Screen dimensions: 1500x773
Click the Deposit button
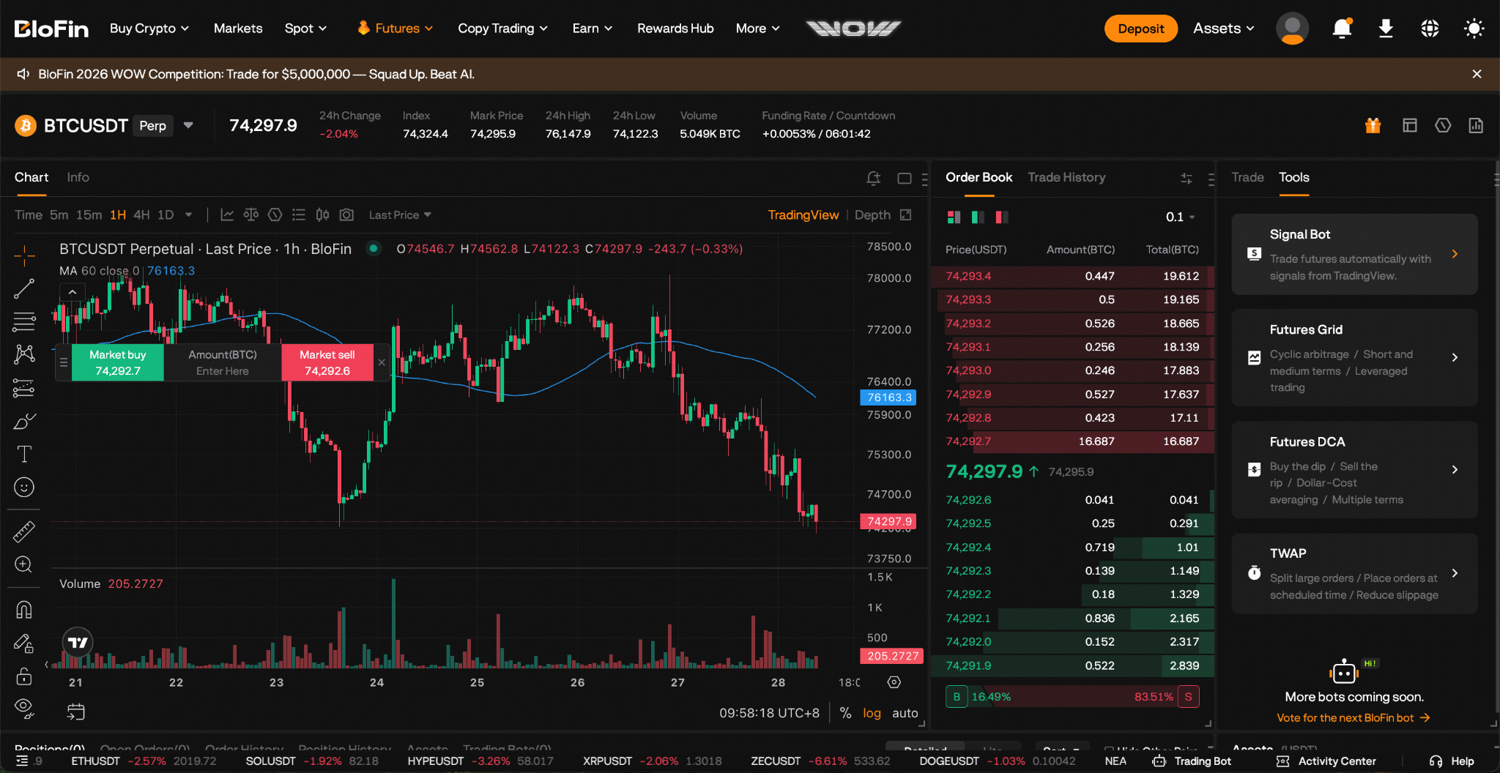(x=1141, y=29)
